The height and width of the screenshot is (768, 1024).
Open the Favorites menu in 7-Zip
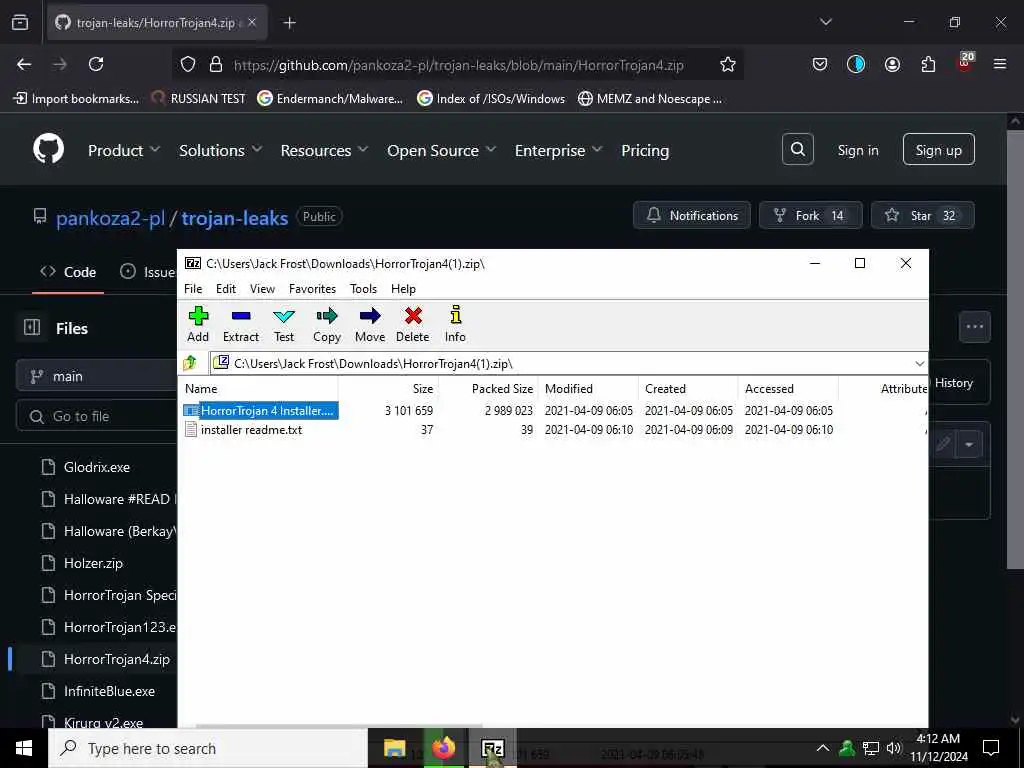coord(312,289)
